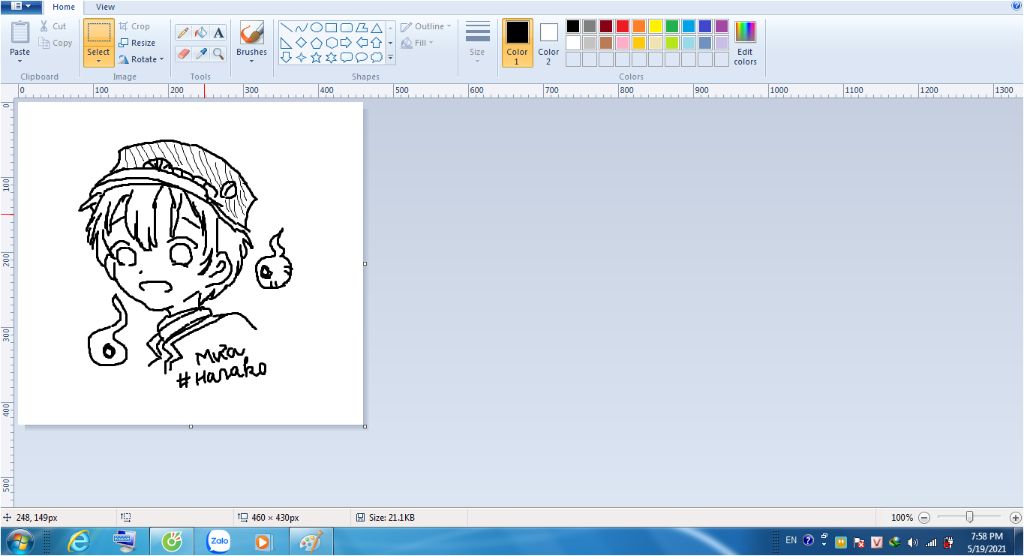Switch to the View ribbon tab
1024x556 pixels.
click(105, 7)
